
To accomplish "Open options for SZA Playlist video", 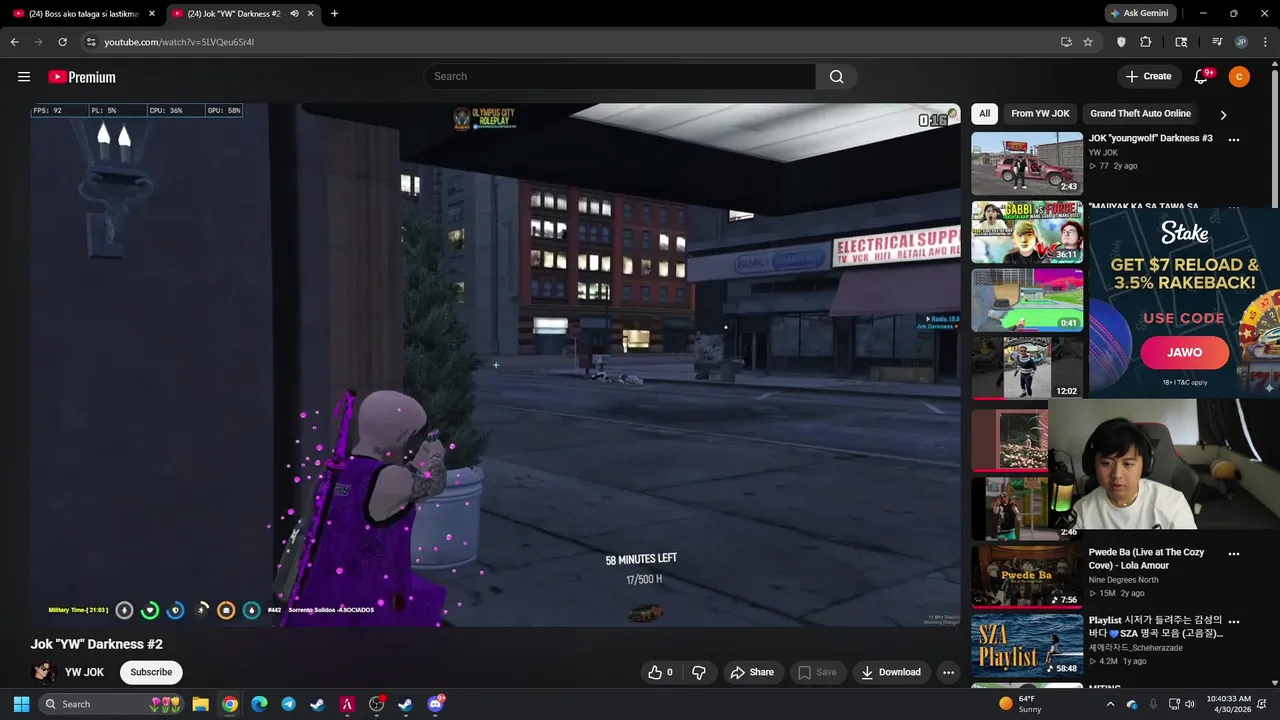I will [1234, 622].
